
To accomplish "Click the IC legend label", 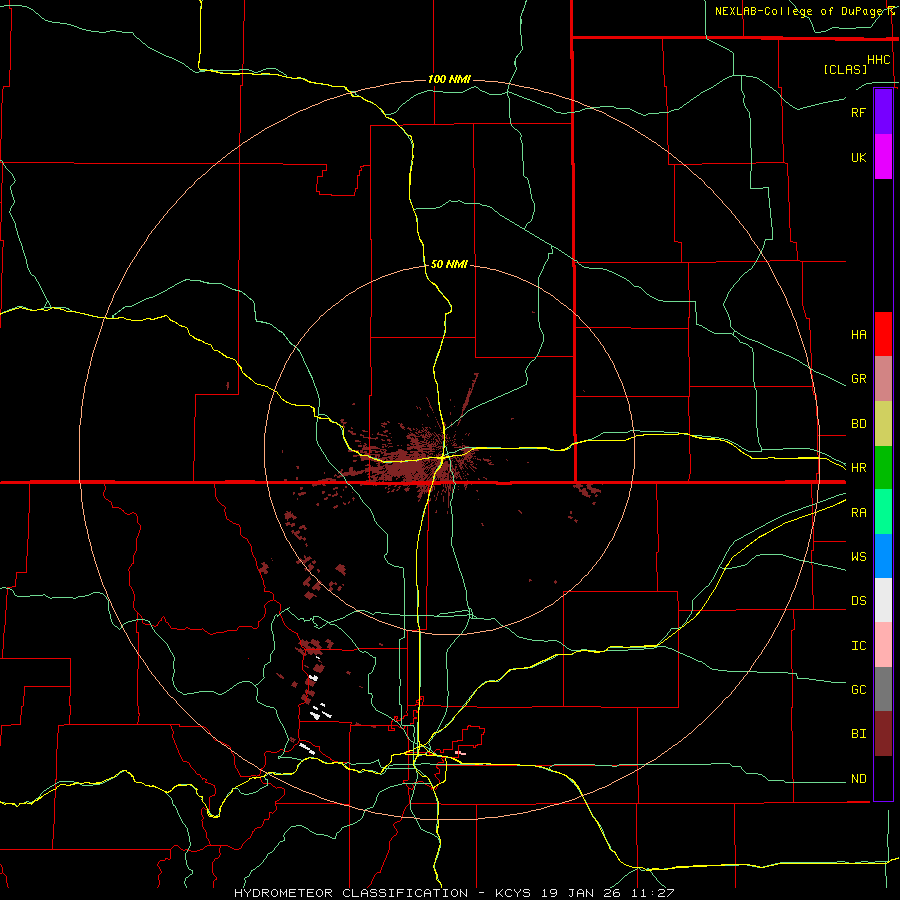I will tap(858, 646).
